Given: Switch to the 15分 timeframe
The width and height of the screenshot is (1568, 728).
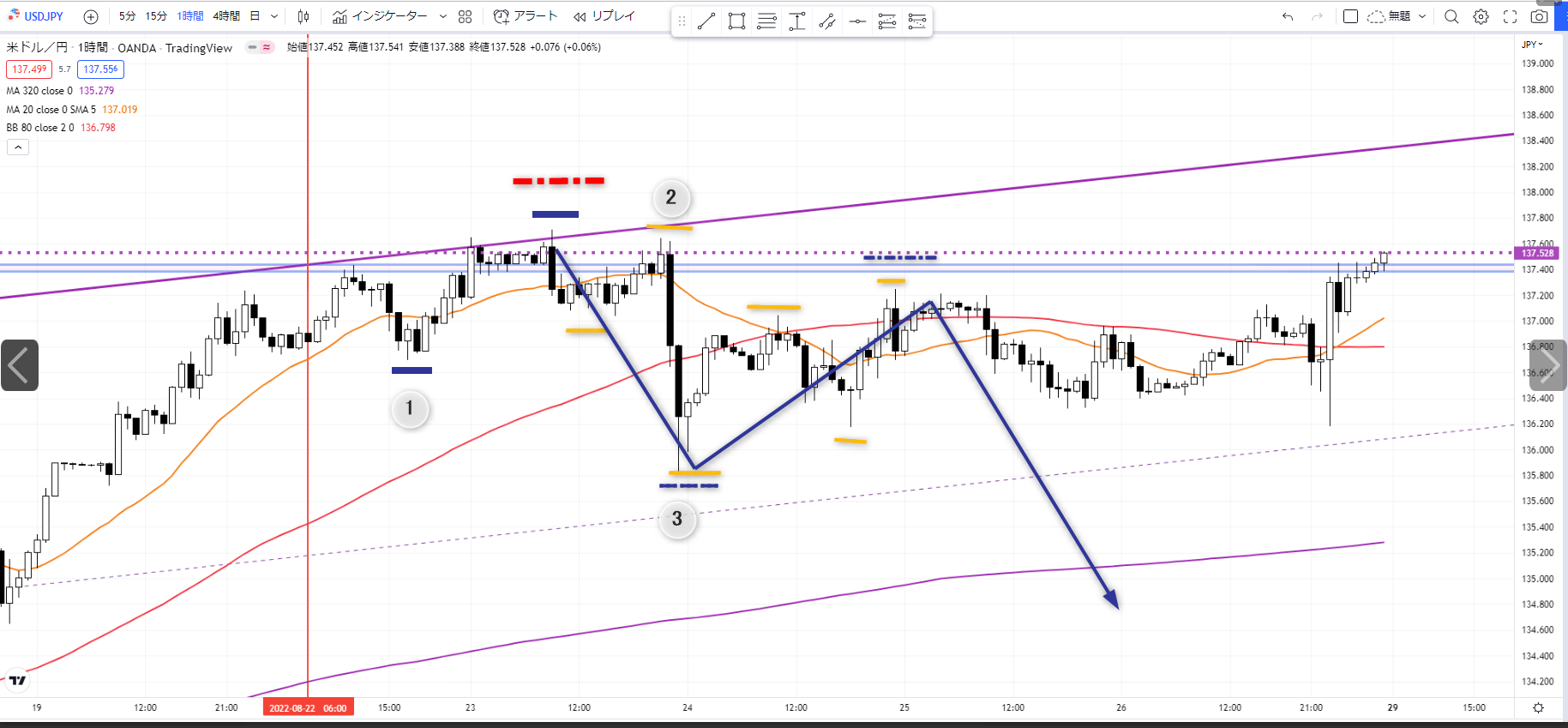Looking at the screenshot, I should click(x=156, y=16).
